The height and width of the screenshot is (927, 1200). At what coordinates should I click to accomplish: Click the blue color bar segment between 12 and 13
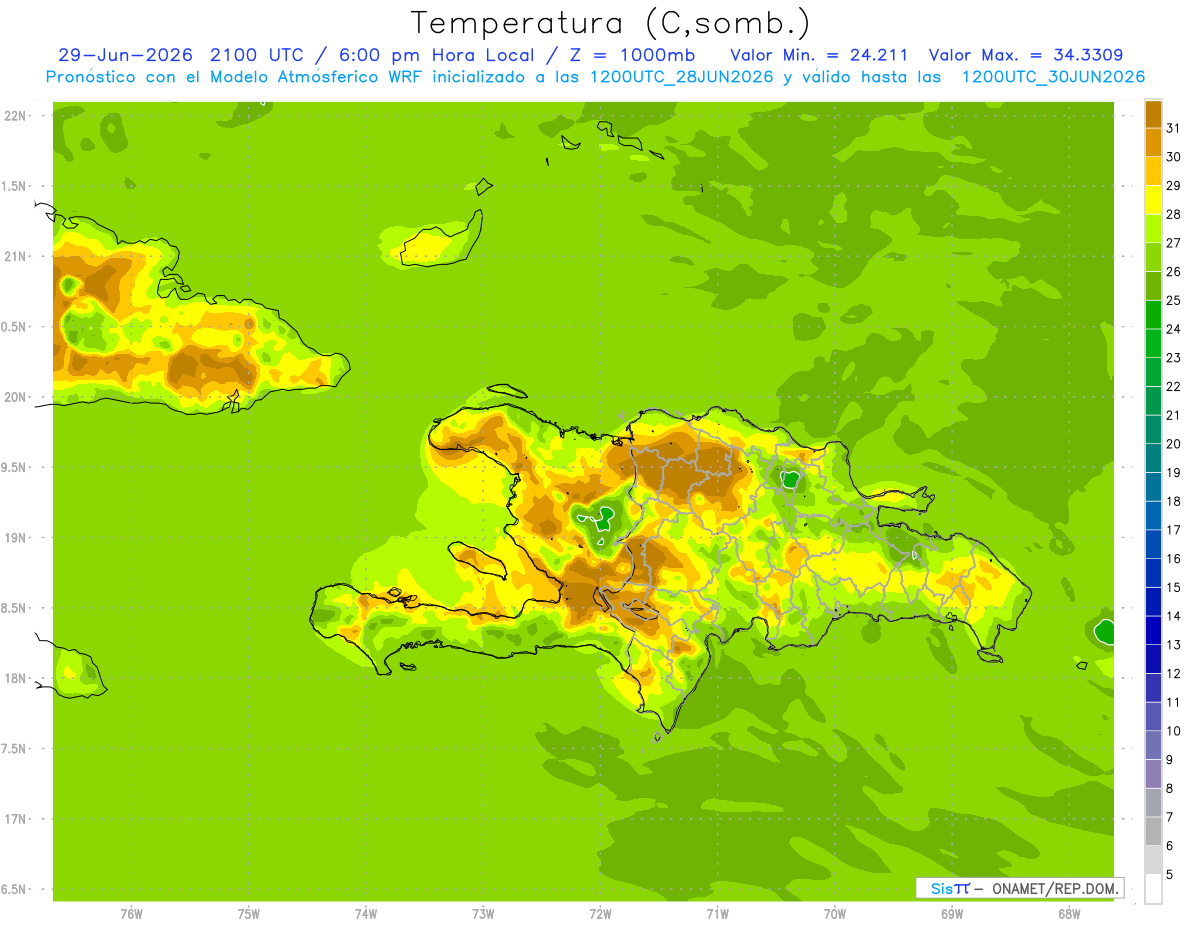[1153, 659]
